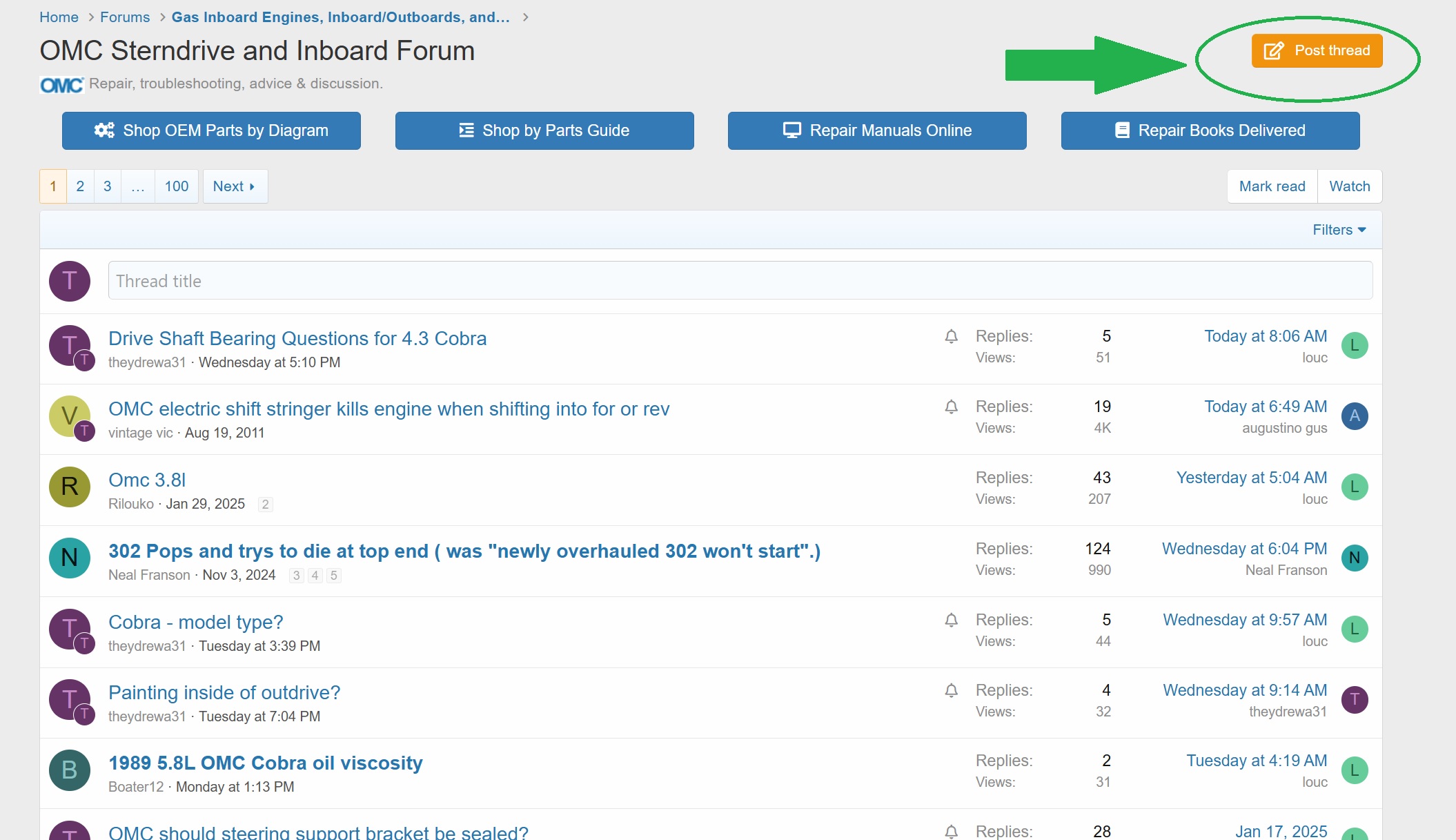This screenshot has width=1456, height=840.
Task: Open Painting inside of outdrive? thread
Action: click(224, 692)
